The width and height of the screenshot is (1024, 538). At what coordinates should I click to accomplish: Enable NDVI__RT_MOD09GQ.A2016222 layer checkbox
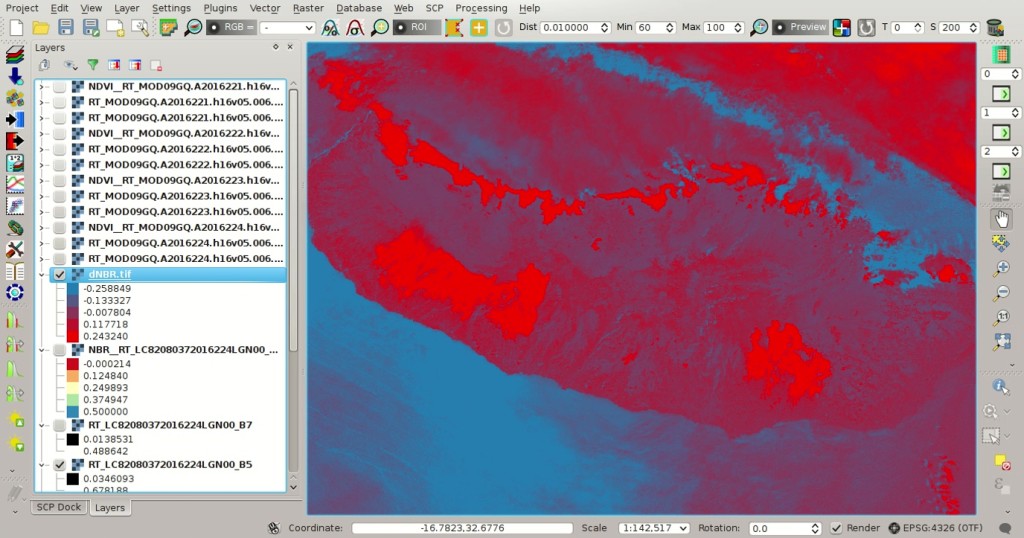point(59,134)
